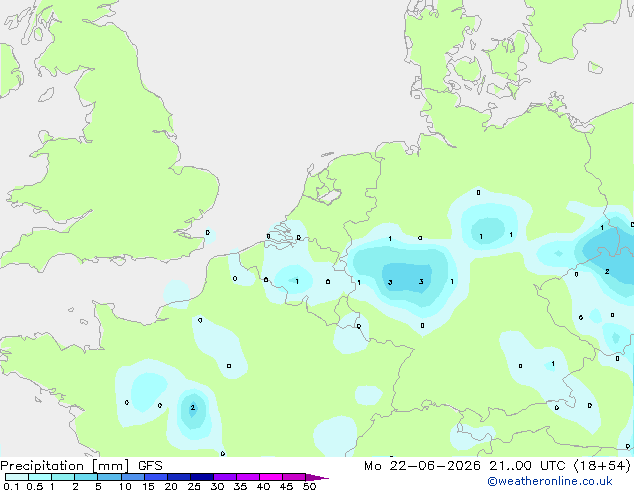Select the 10–15 mm legend color swatch

coord(132,477)
